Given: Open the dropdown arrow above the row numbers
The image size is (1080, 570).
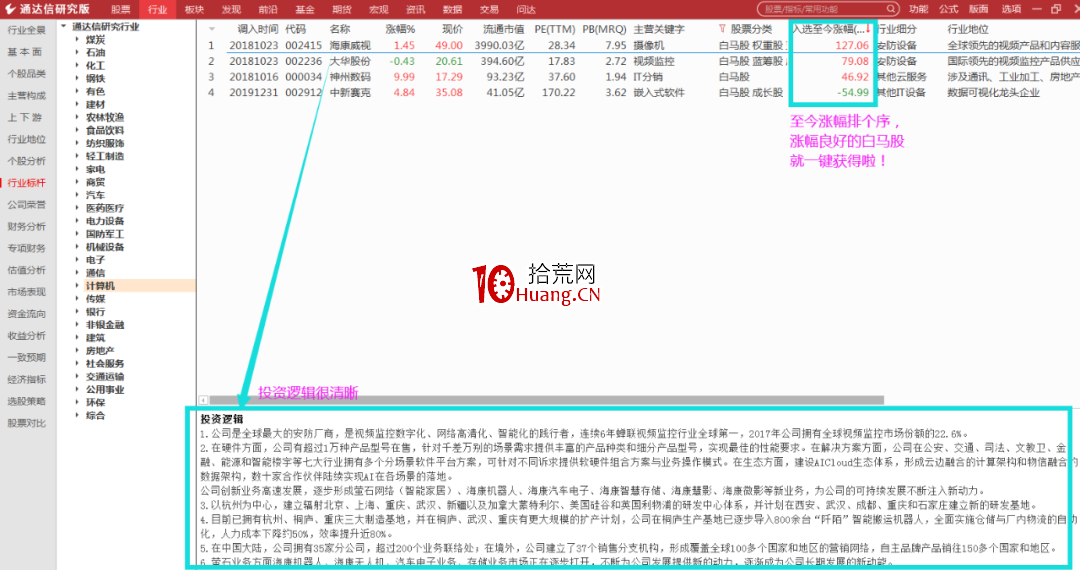Looking at the screenshot, I should [211, 29].
